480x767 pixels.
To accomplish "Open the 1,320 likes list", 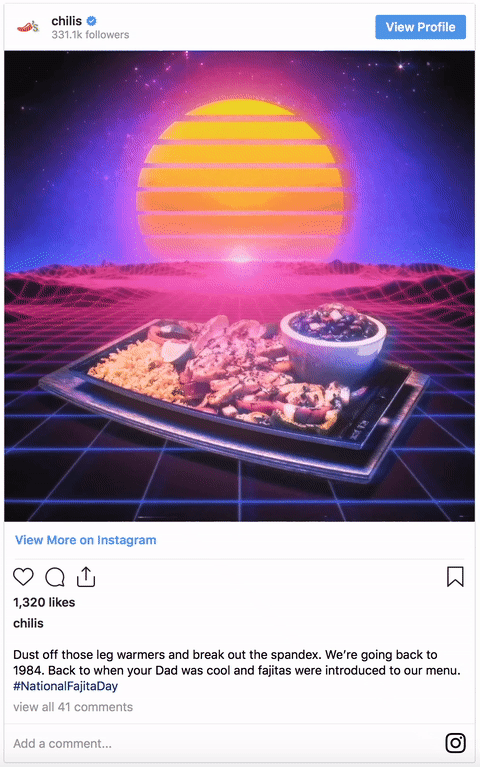I will tap(44, 602).
